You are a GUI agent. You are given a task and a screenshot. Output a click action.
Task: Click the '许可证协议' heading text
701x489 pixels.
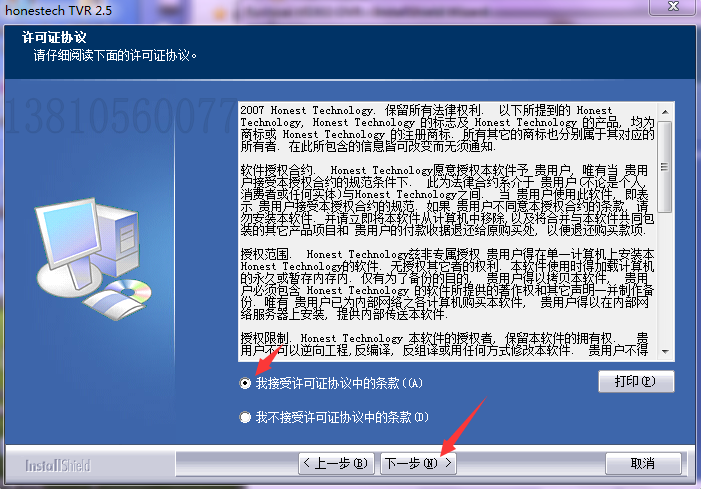54,37
